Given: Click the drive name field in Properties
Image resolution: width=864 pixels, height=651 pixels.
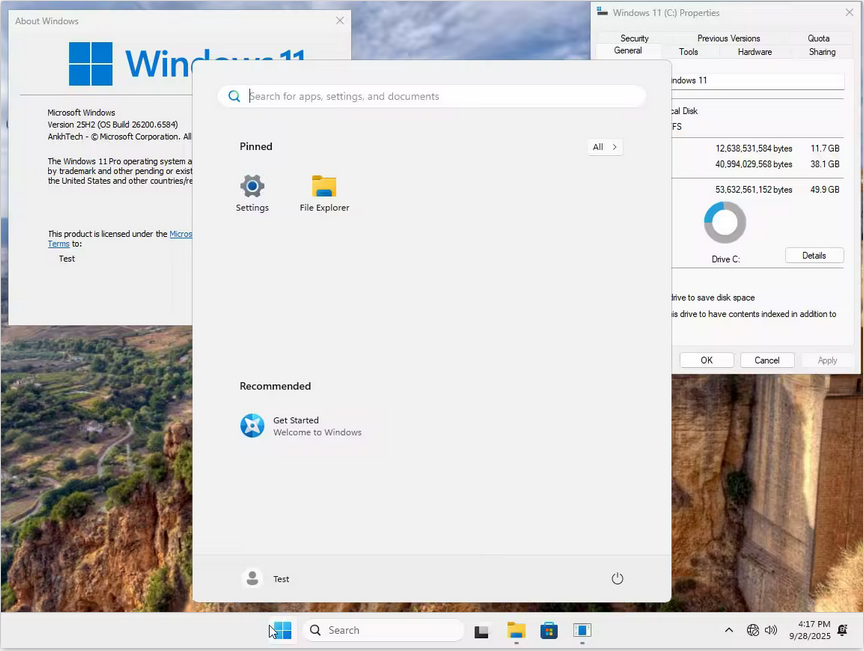Looking at the screenshot, I should click(757, 80).
